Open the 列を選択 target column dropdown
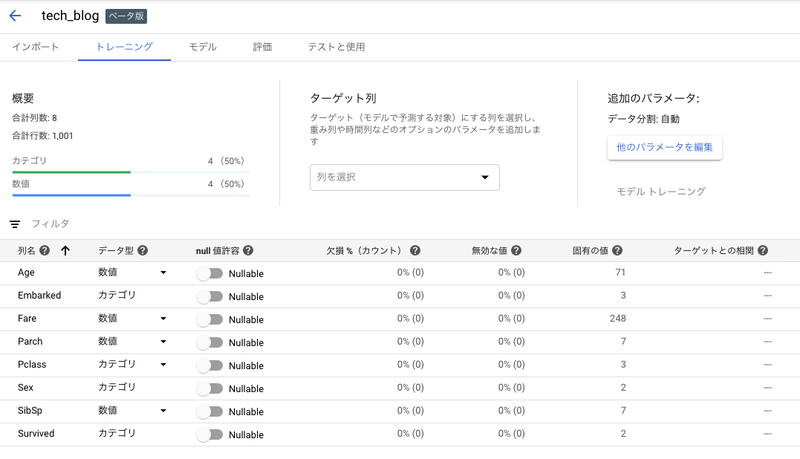 404,177
